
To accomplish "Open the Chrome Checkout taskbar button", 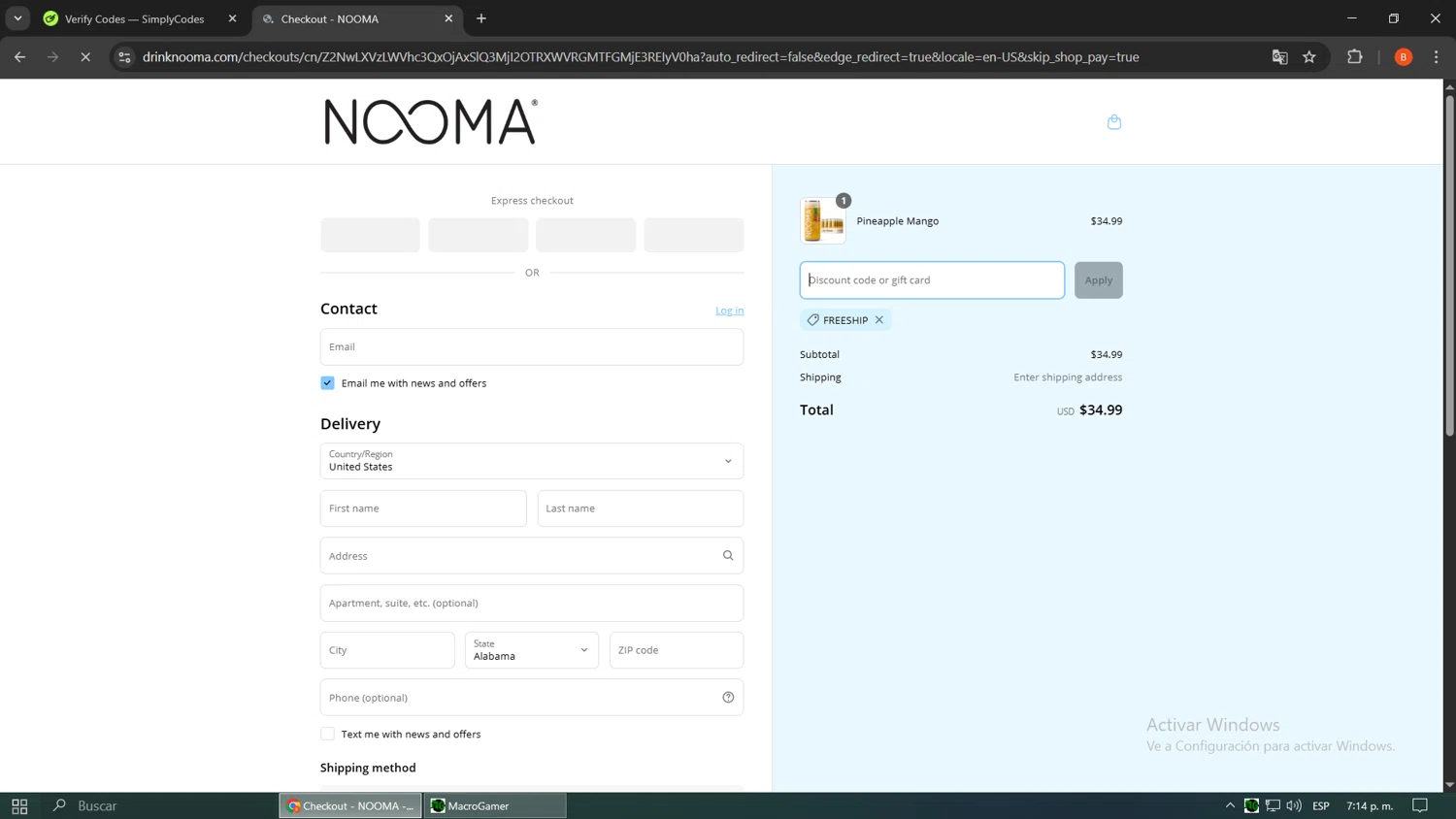I will click(350, 805).
